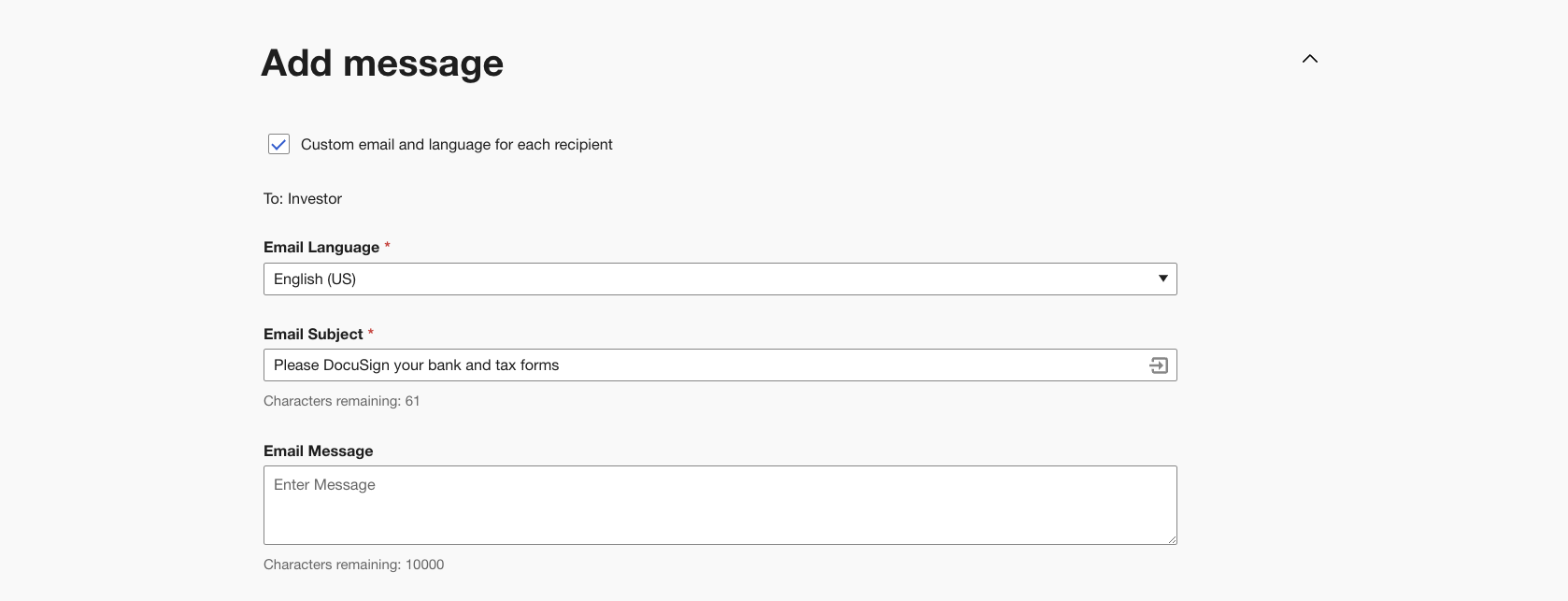Viewport: 1568px width, 601px height.
Task: Click the merge field icon in Email Subject
Action: [1159, 365]
